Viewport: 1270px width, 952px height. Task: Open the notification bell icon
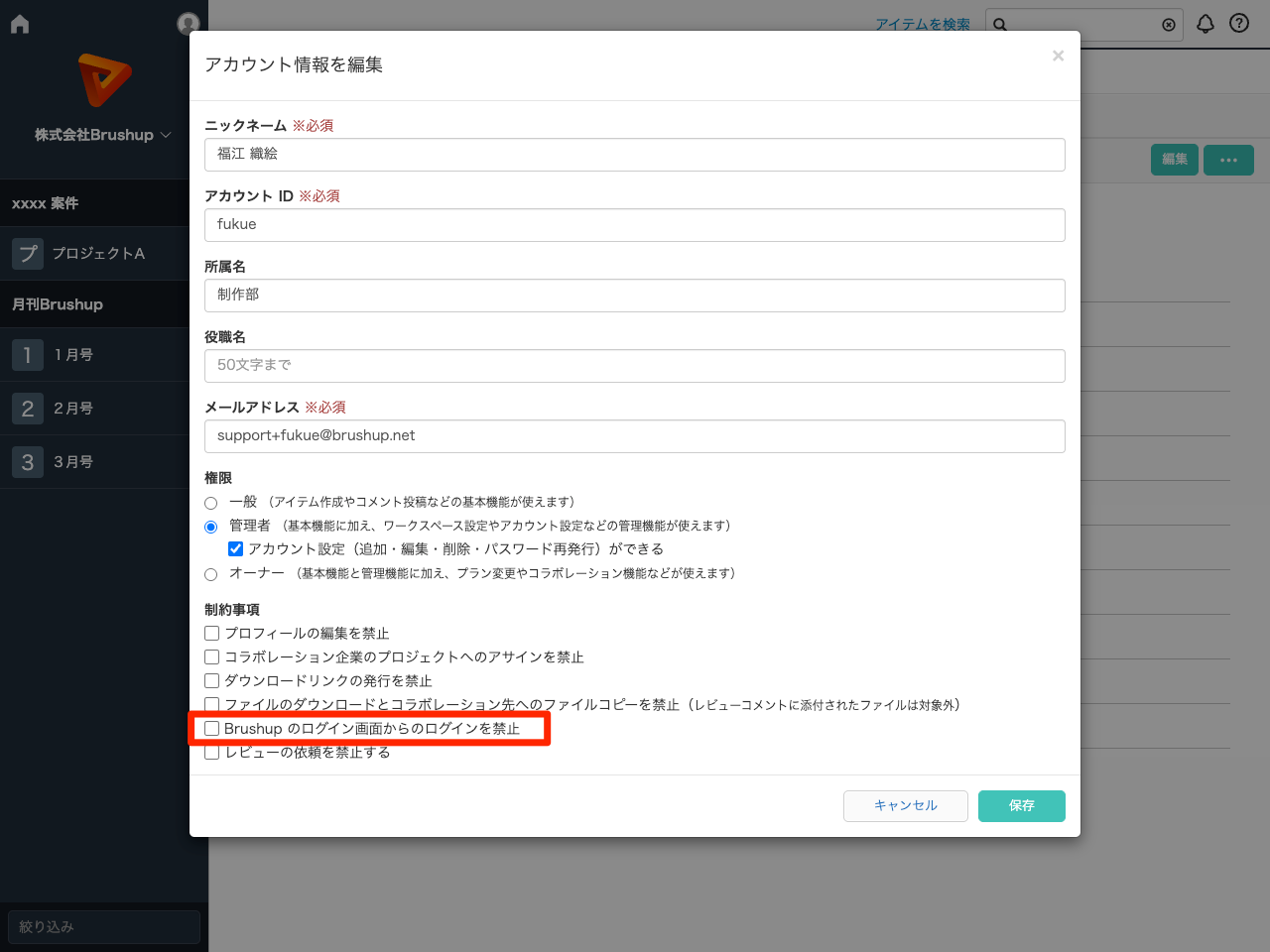[x=1206, y=22]
